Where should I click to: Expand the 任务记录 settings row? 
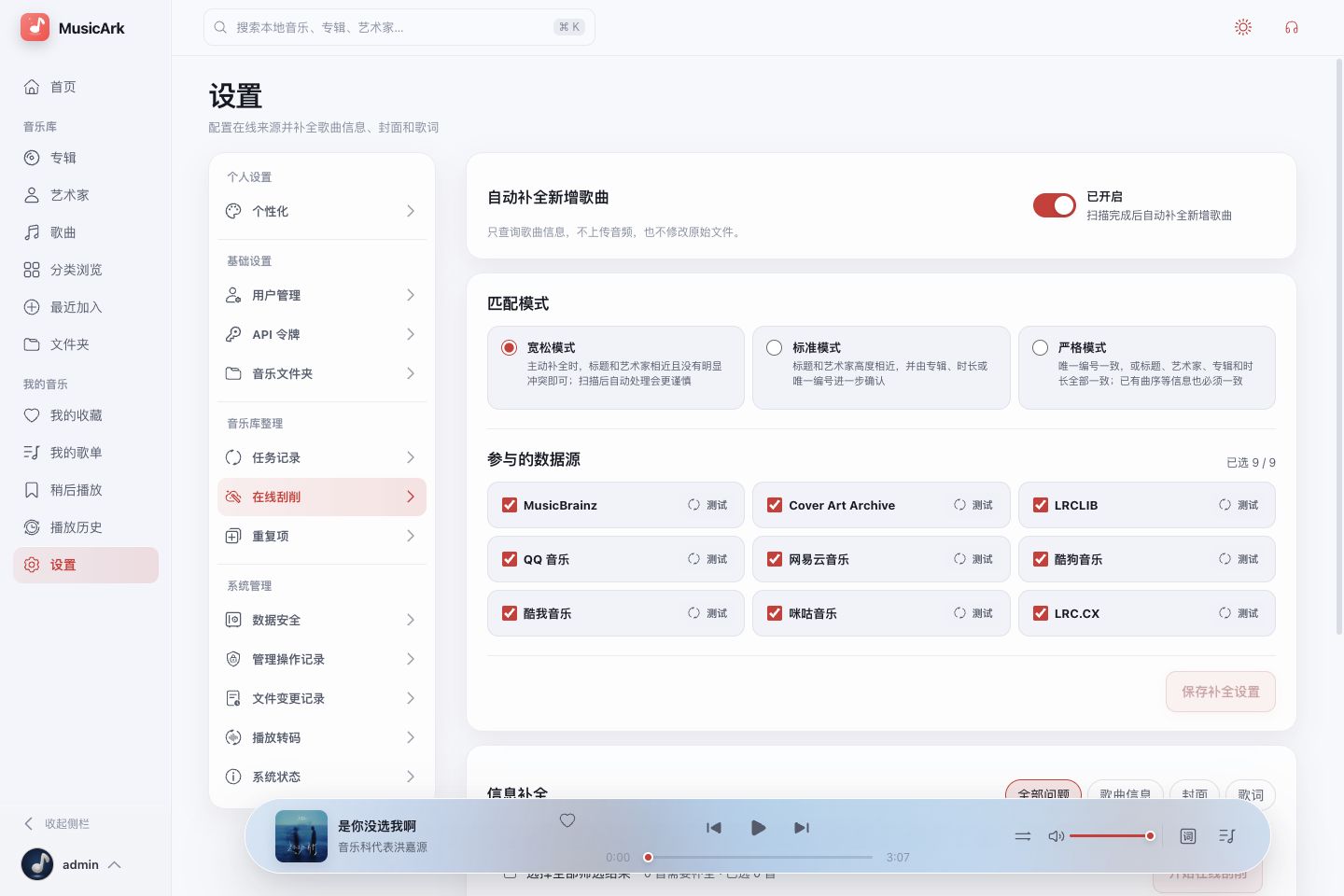[x=322, y=457]
